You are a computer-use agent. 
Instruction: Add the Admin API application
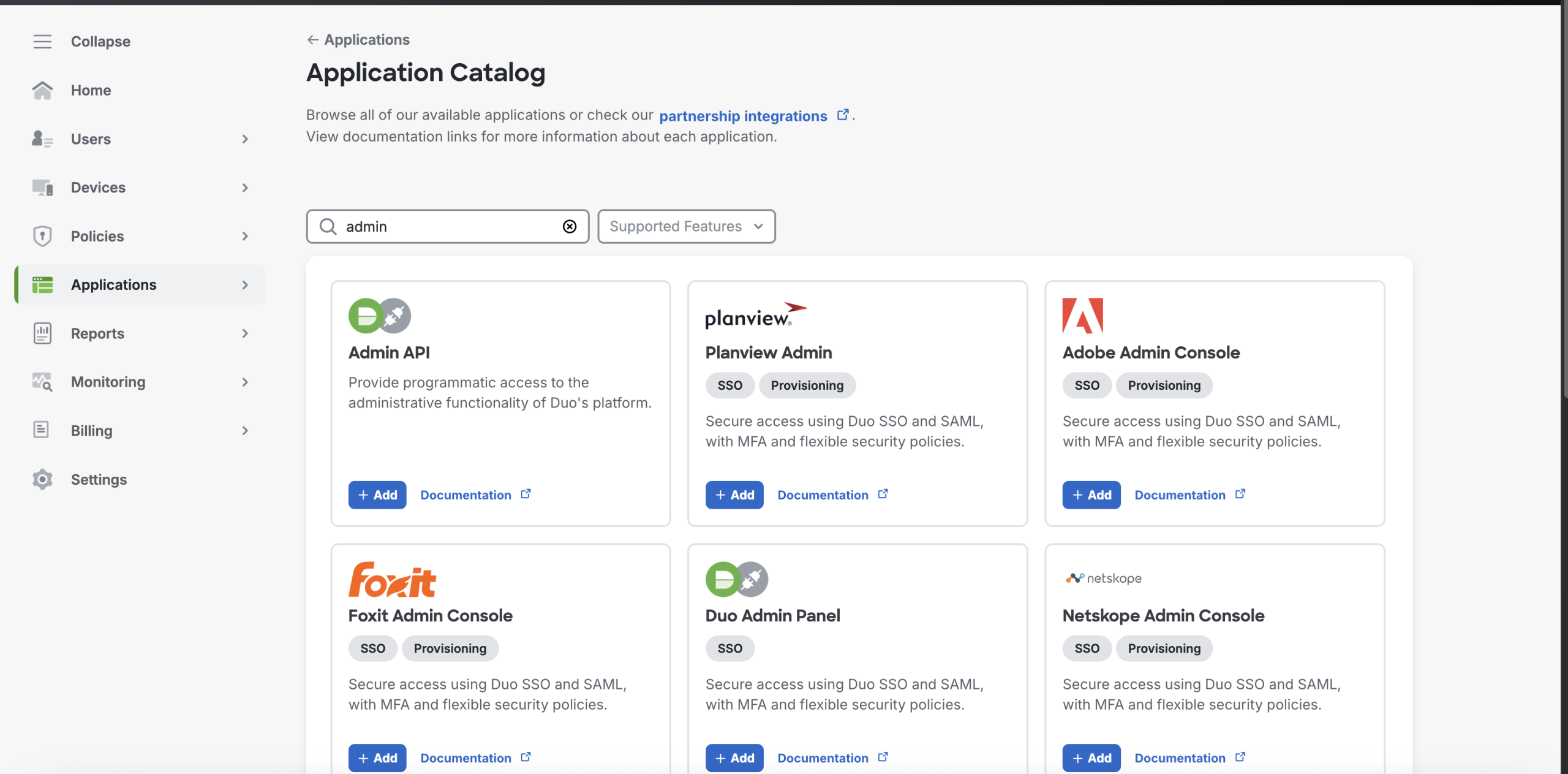coord(377,495)
